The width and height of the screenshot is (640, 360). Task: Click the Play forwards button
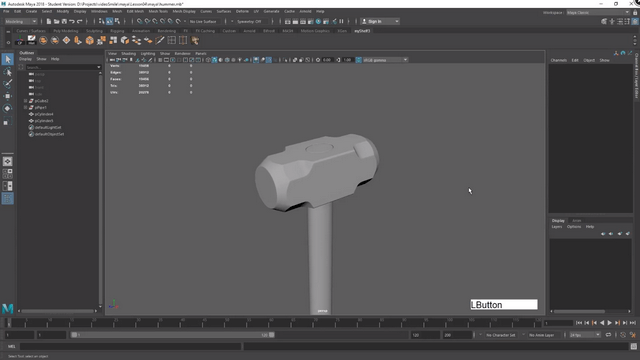pos(609,322)
